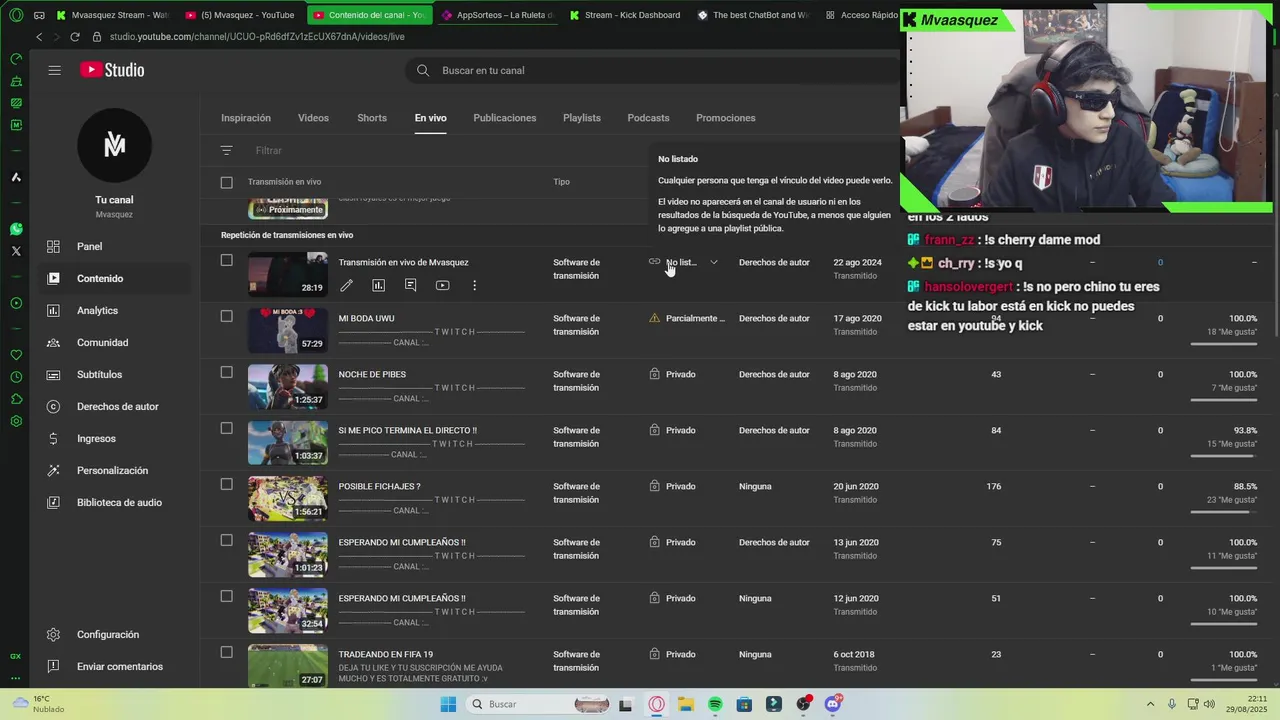The image size is (1280, 720).
Task: Edit details of Transmisión en vivo de Mvasquez
Action: pos(346,285)
